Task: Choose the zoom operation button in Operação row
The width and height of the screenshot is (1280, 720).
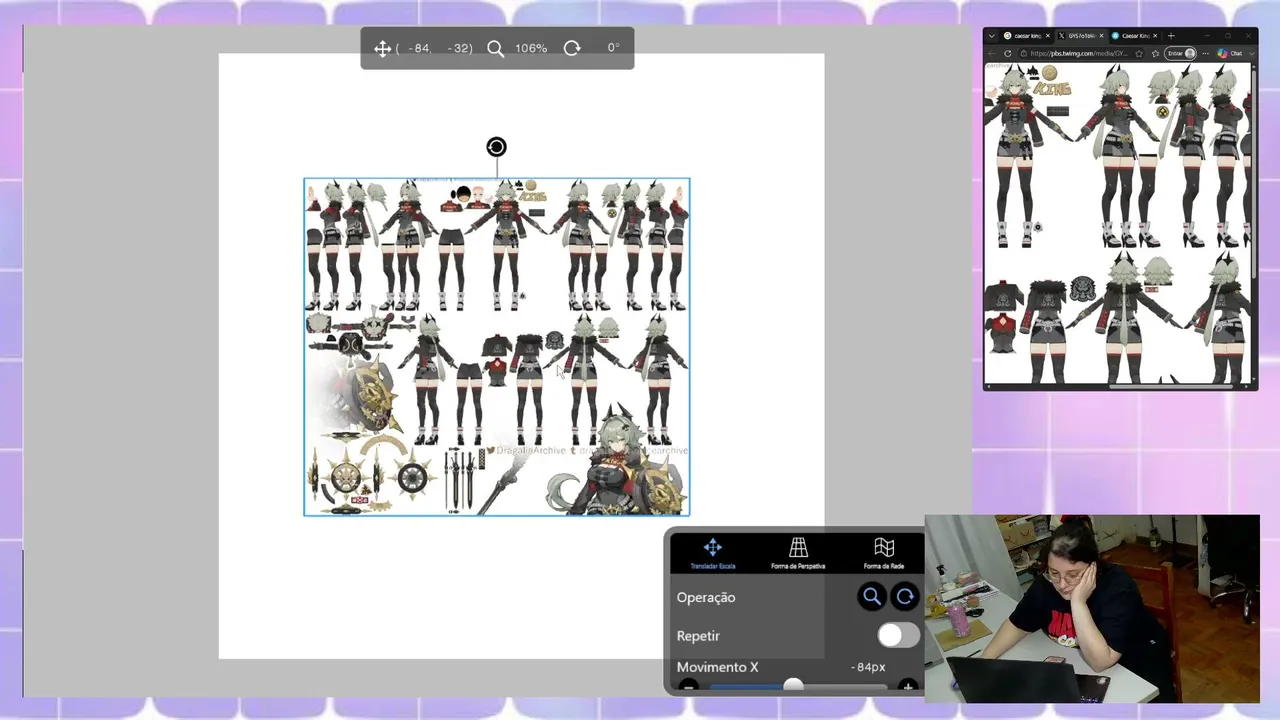Action: coord(871,597)
